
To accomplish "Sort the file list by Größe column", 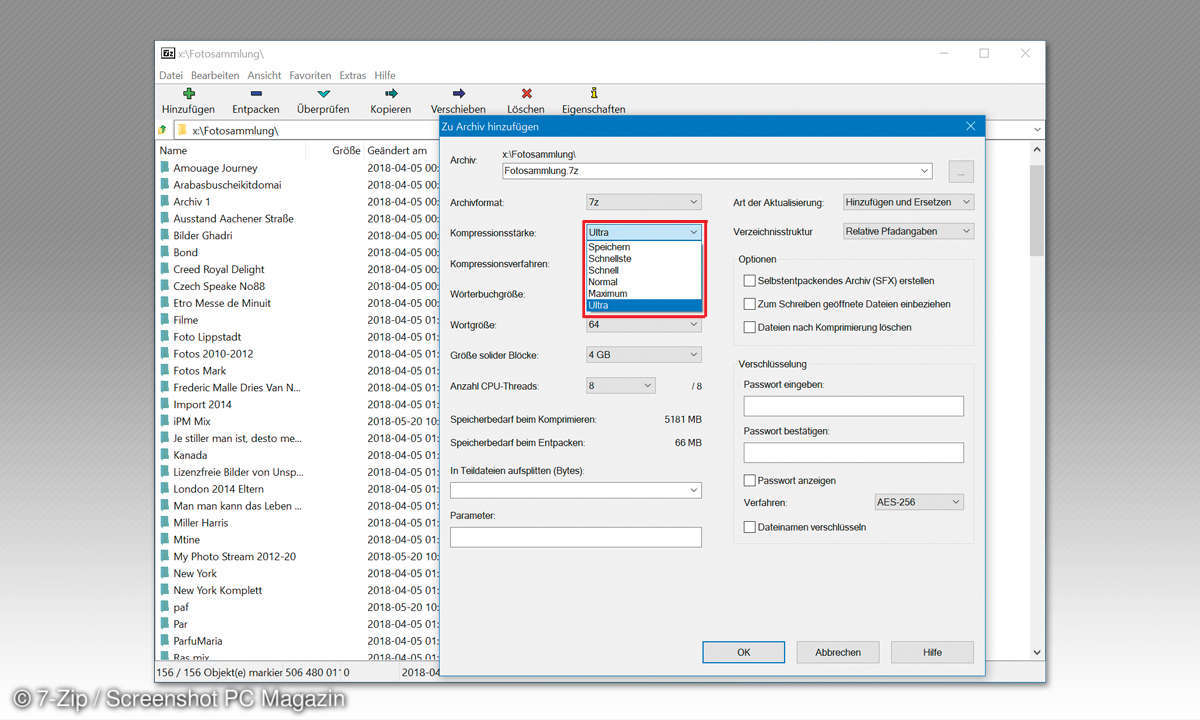I will pos(346,150).
